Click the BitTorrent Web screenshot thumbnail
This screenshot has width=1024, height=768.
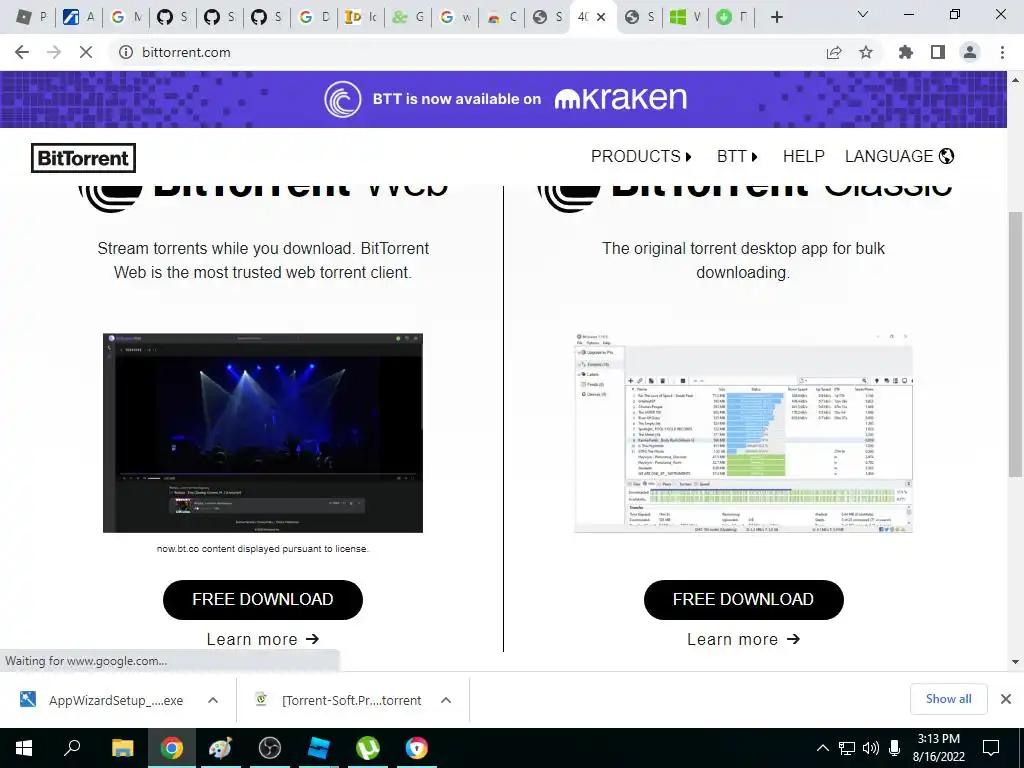coord(263,433)
